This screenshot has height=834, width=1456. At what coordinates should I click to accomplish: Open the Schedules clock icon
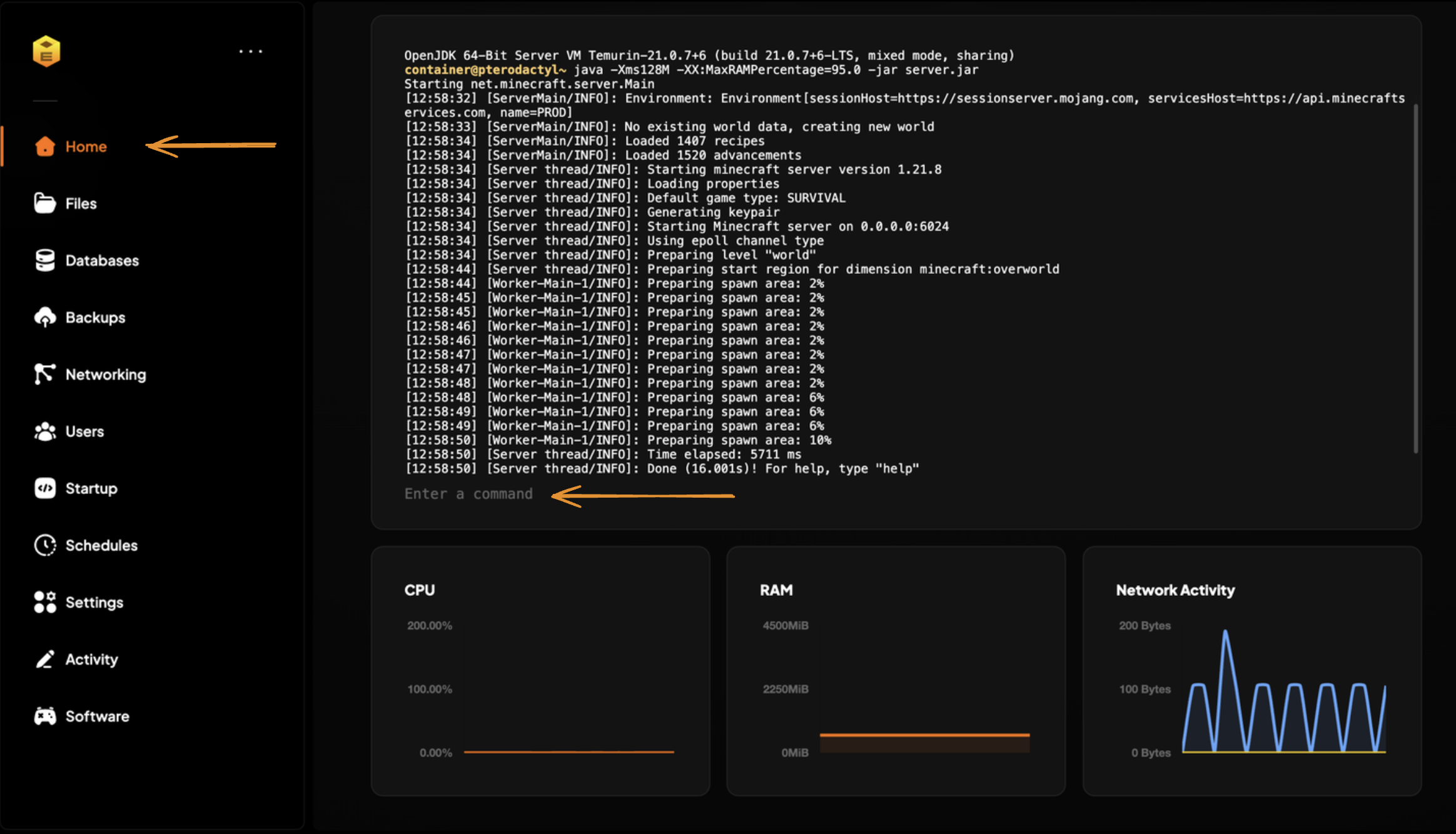pos(45,545)
